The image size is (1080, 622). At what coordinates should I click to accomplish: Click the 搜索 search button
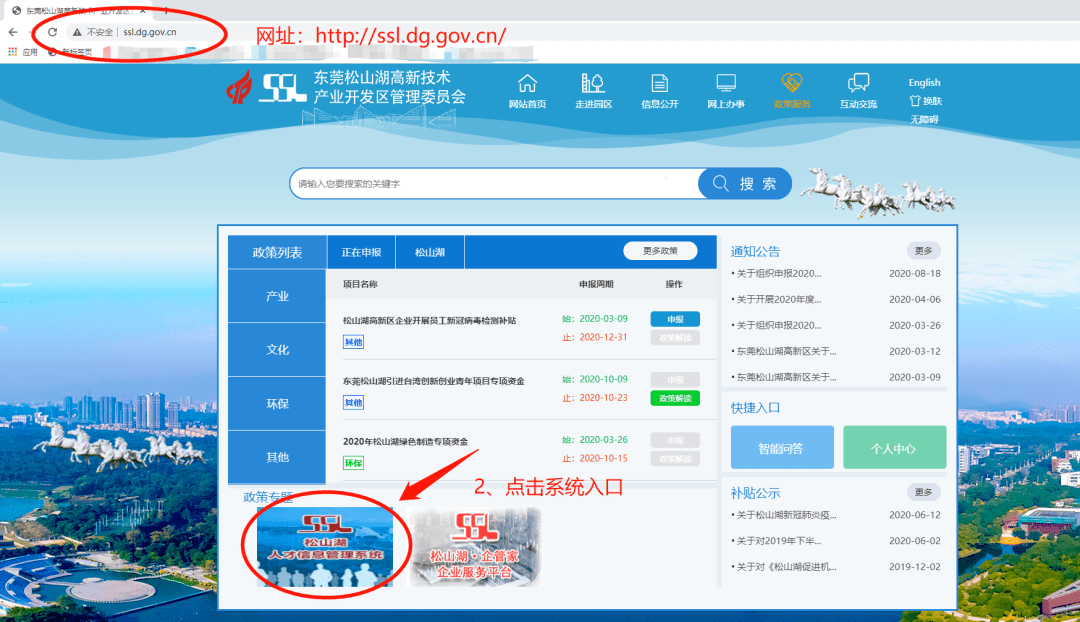[745, 184]
